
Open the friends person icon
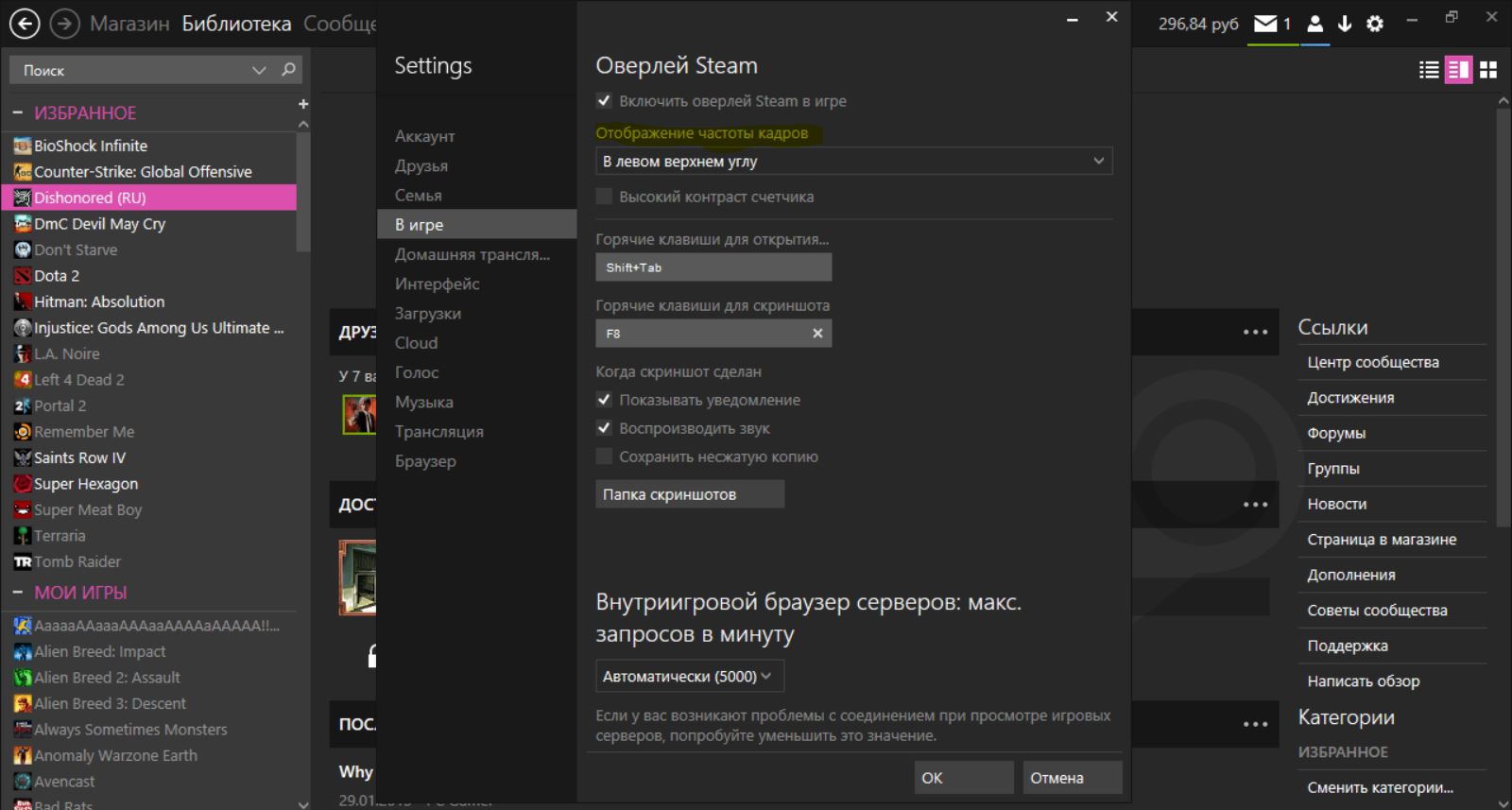(x=1314, y=24)
